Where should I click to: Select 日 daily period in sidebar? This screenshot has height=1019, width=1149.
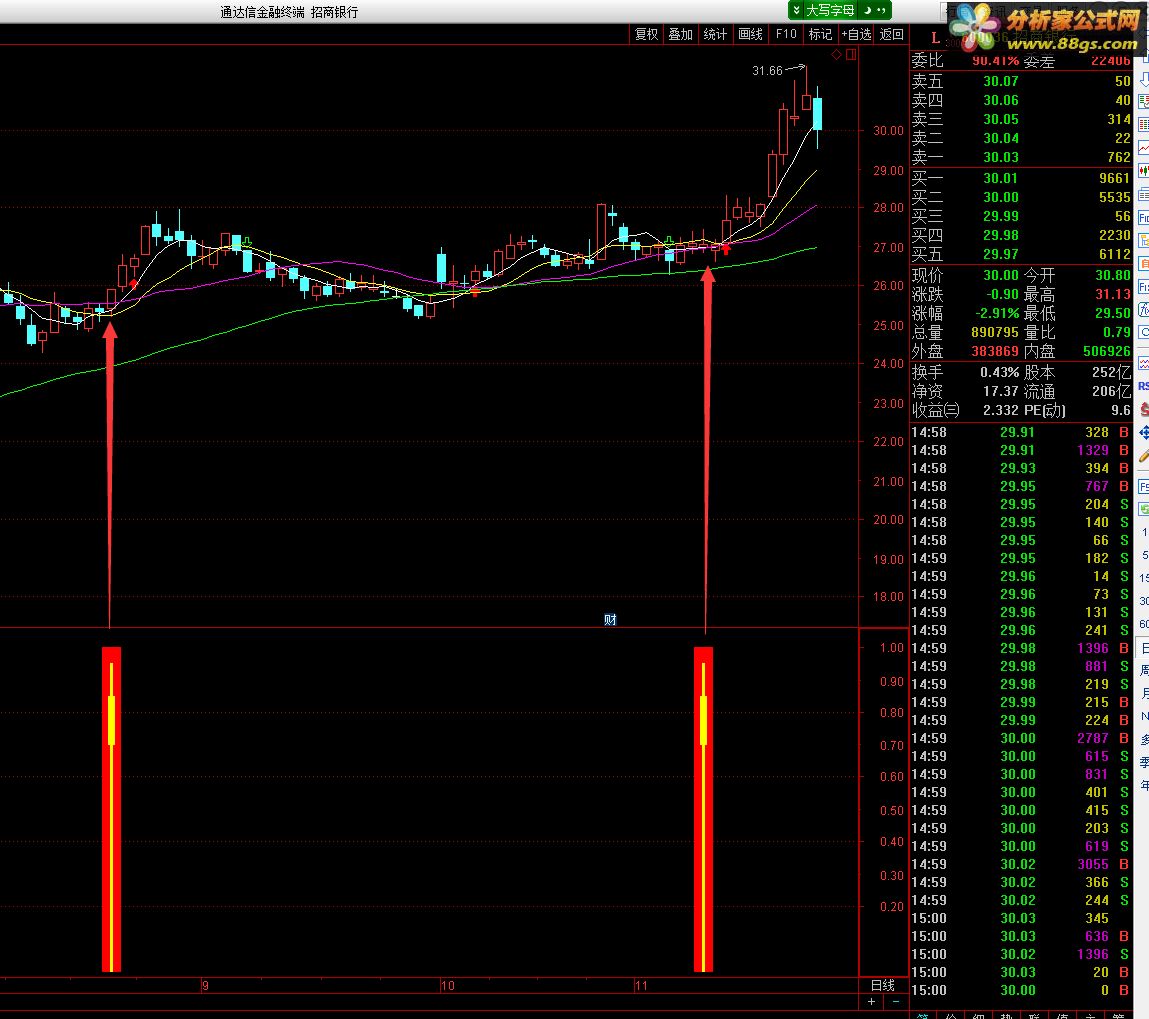(1144, 648)
